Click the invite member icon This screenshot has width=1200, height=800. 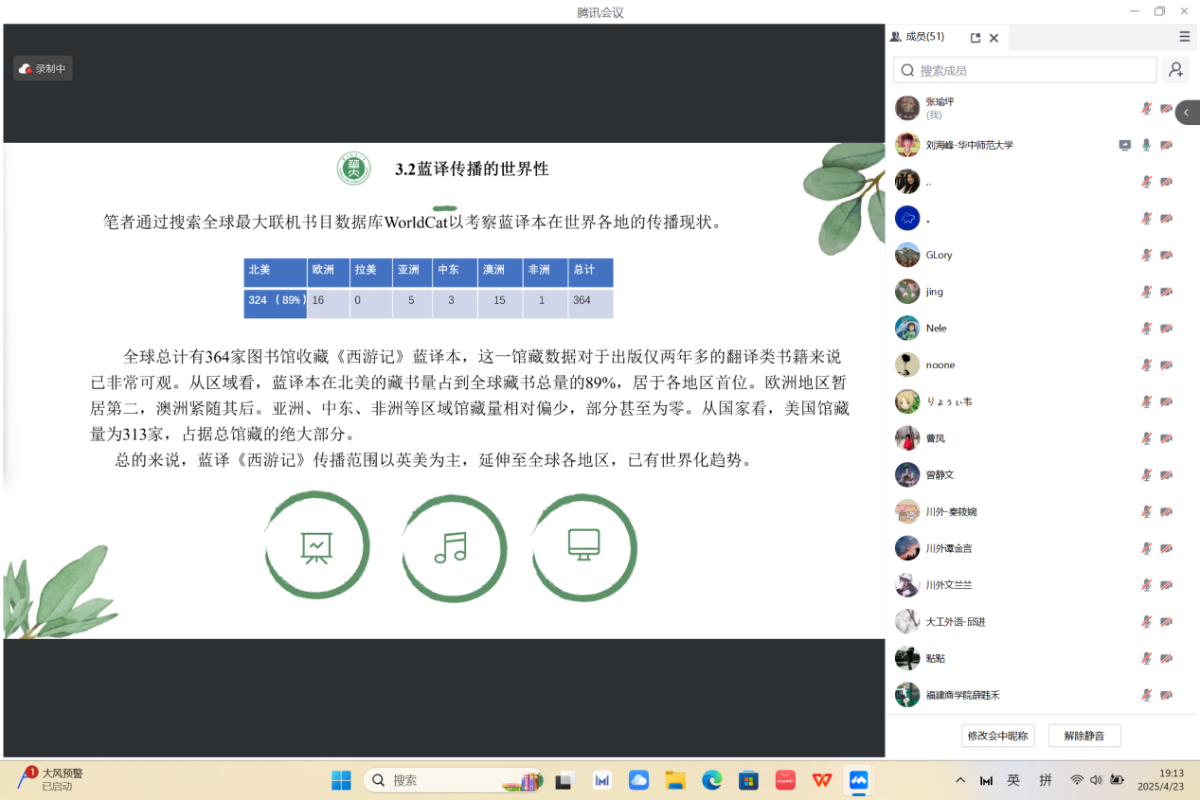click(x=1176, y=70)
